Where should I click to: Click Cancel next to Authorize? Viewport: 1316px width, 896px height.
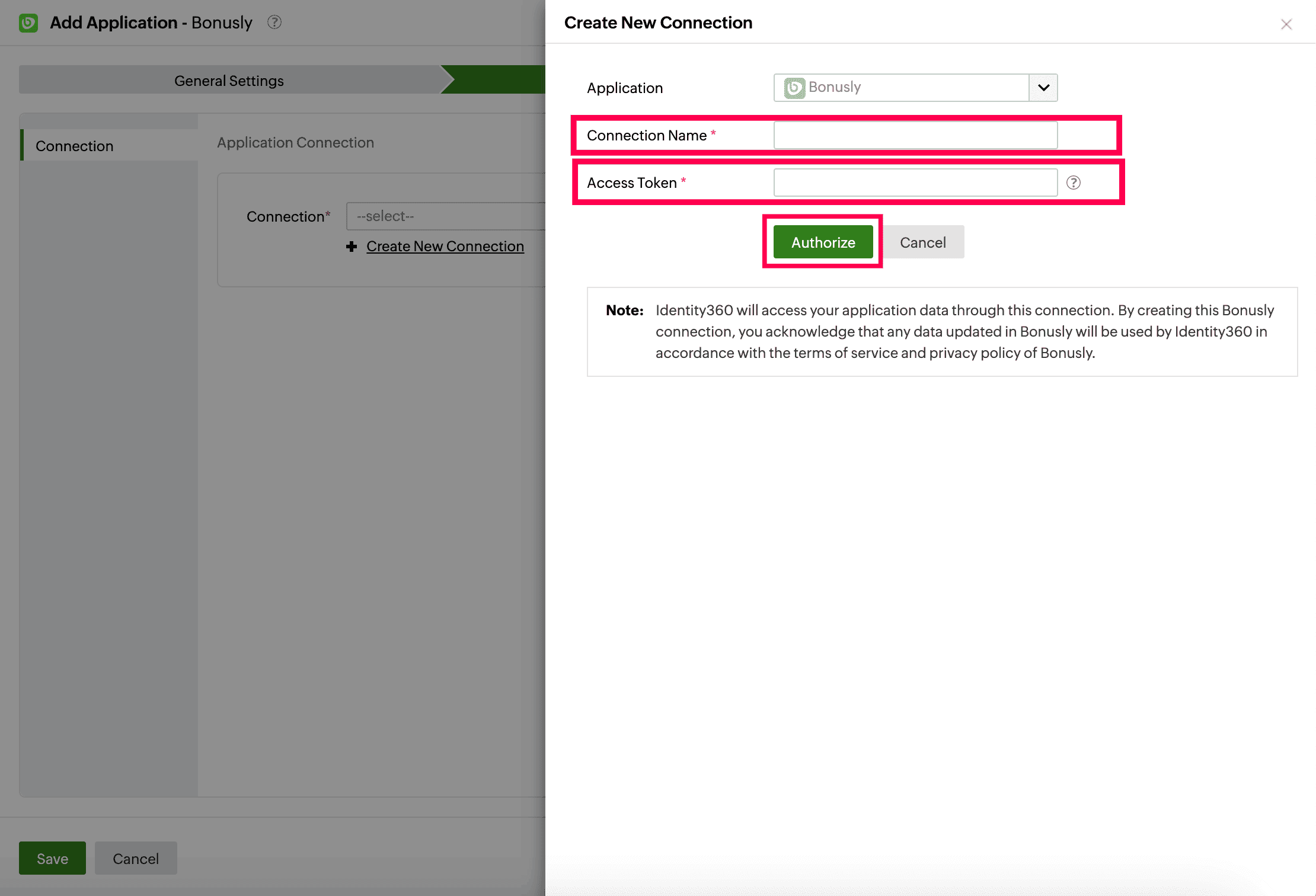click(922, 242)
